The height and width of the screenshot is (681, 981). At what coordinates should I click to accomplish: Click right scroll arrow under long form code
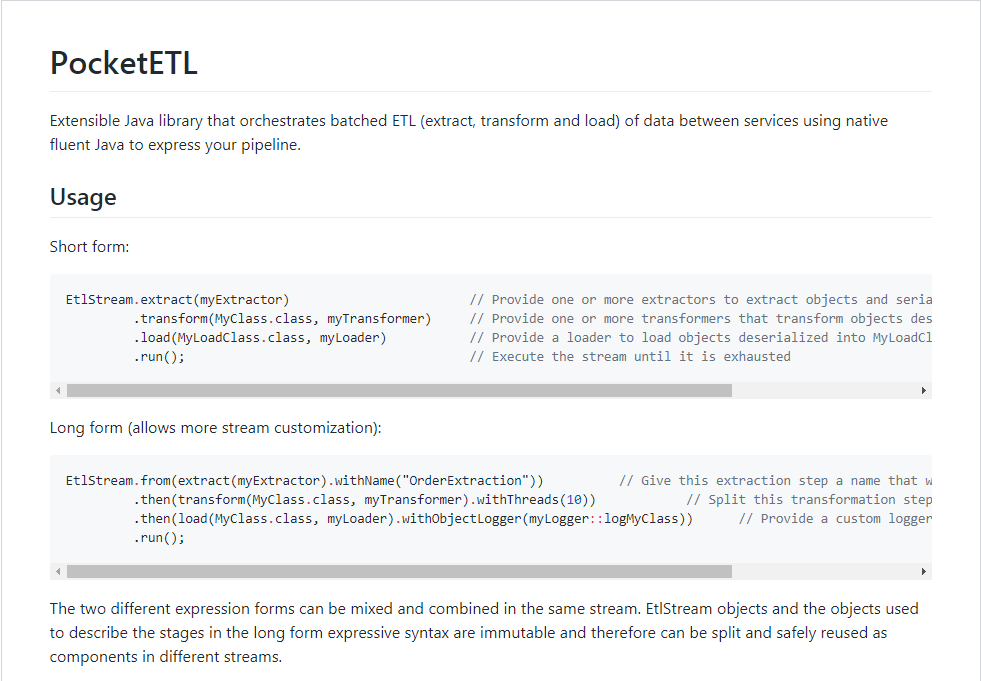pyautogui.click(x=923, y=571)
